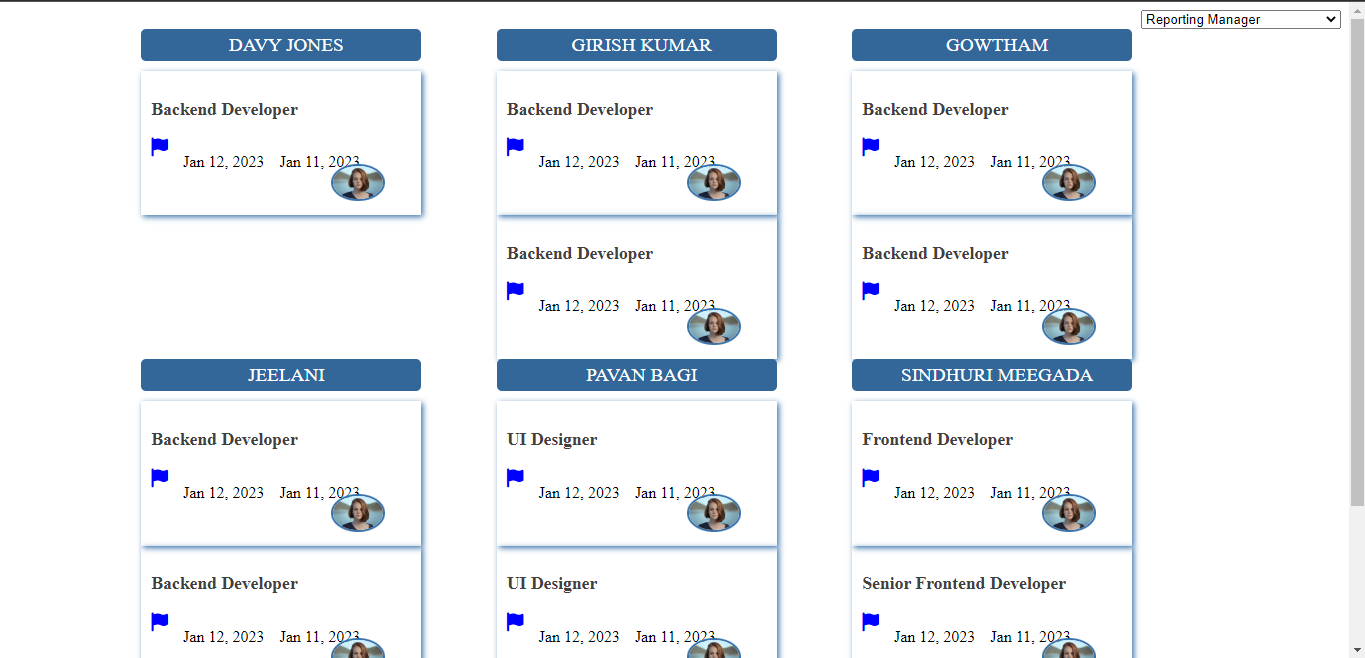Click UI Designer title in Pavan Bagi's top card
1365x658 pixels.
click(x=552, y=440)
